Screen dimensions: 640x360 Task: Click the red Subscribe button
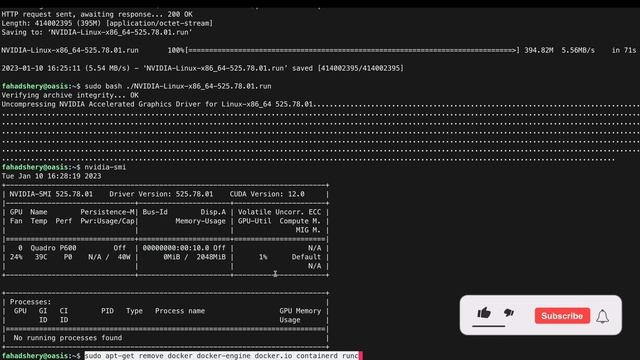(x=562, y=316)
